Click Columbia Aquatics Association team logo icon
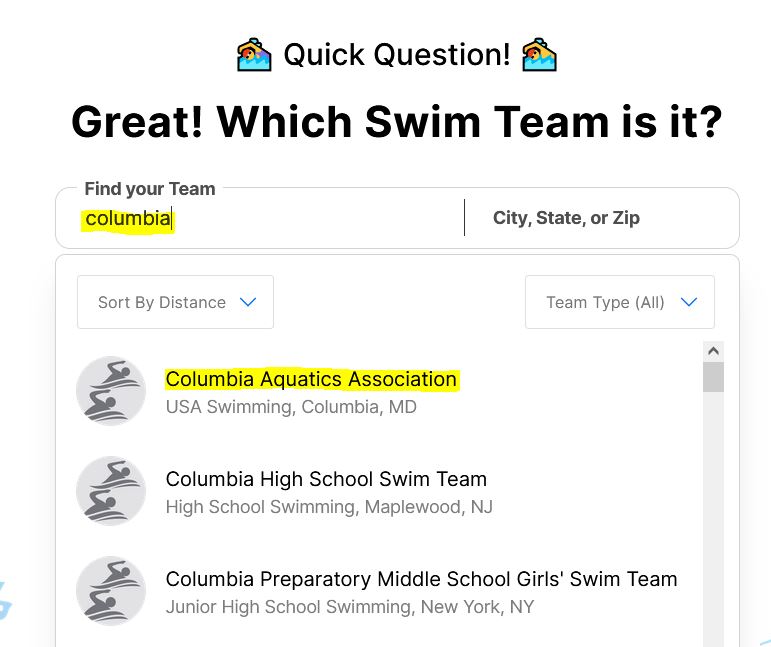The width and height of the screenshot is (771, 647). click(x=111, y=391)
